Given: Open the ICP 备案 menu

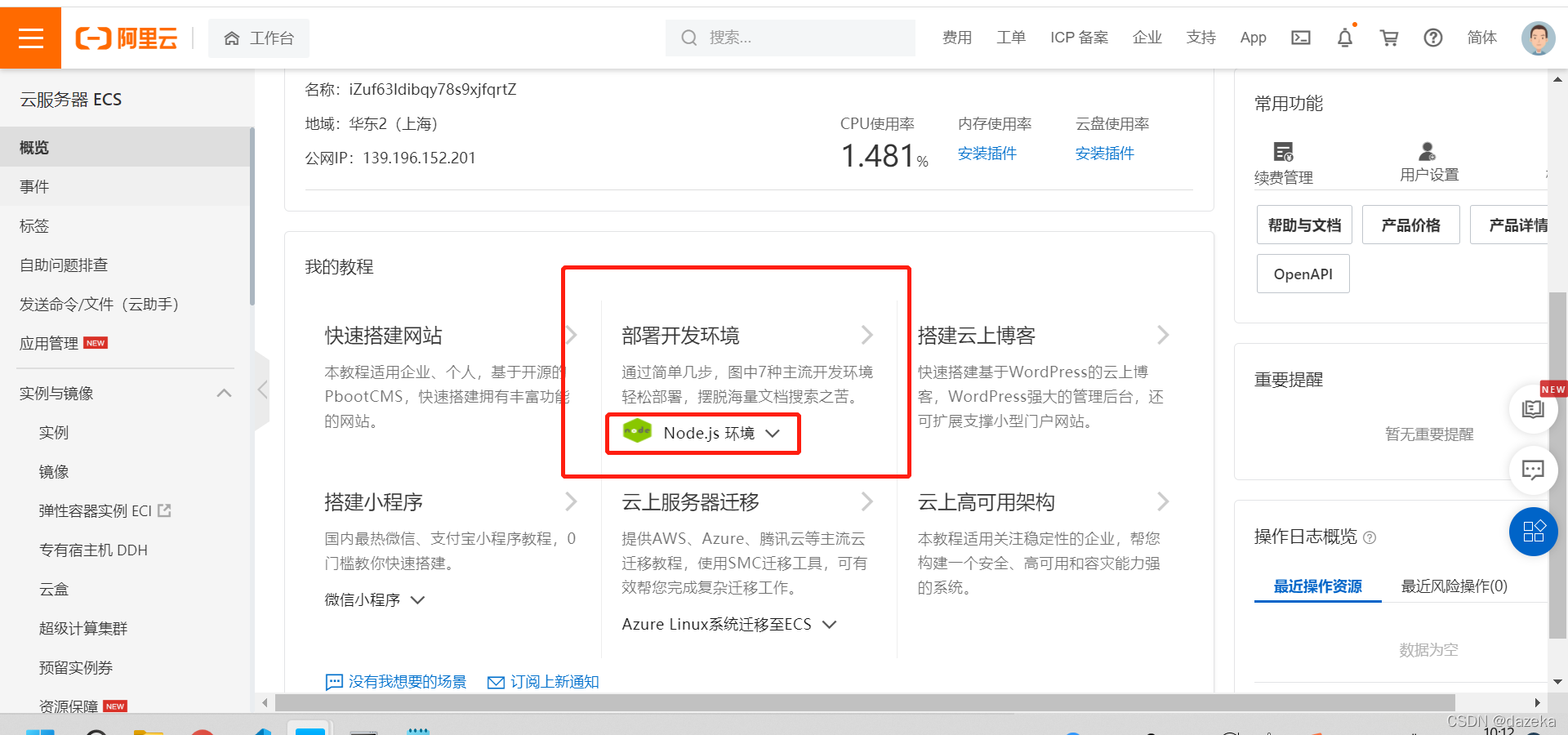Looking at the screenshot, I should (1080, 38).
